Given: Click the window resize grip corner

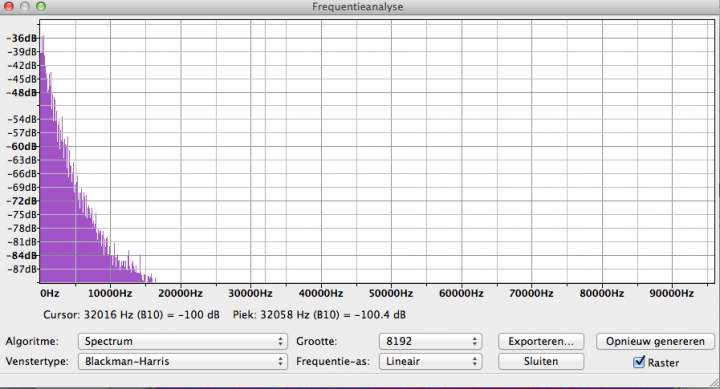Looking at the screenshot, I should click(x=714, y=383).
